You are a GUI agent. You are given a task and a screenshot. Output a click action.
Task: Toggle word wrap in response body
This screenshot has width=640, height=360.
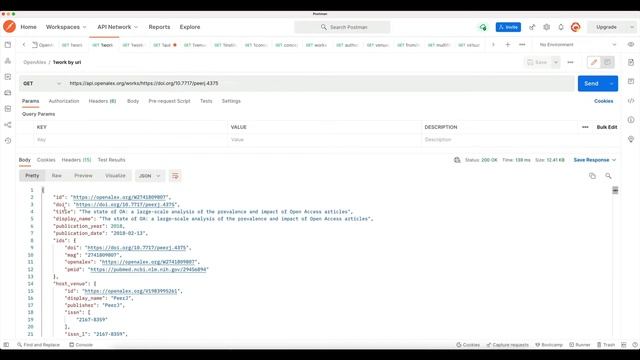[175, 176]
